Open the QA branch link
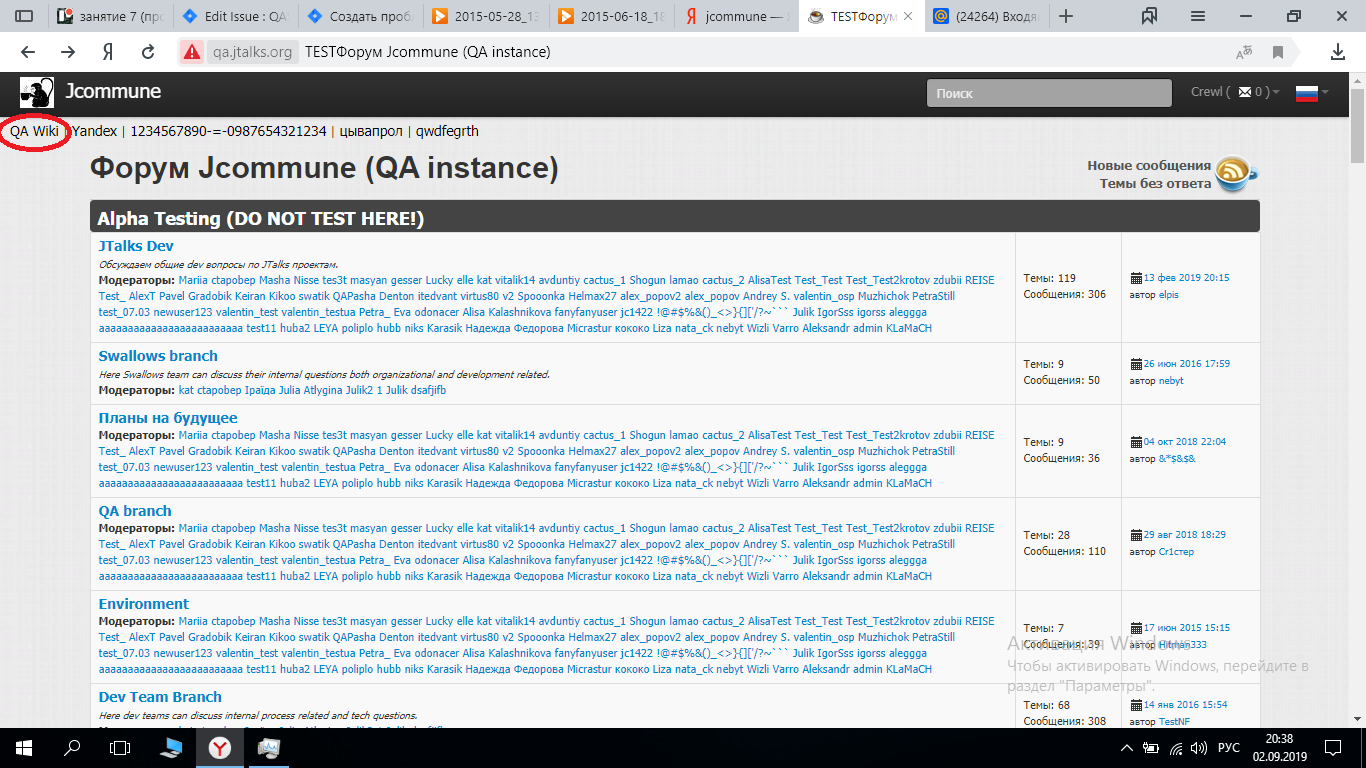This screenshot has height=768, width=1366. pos(135,511)
